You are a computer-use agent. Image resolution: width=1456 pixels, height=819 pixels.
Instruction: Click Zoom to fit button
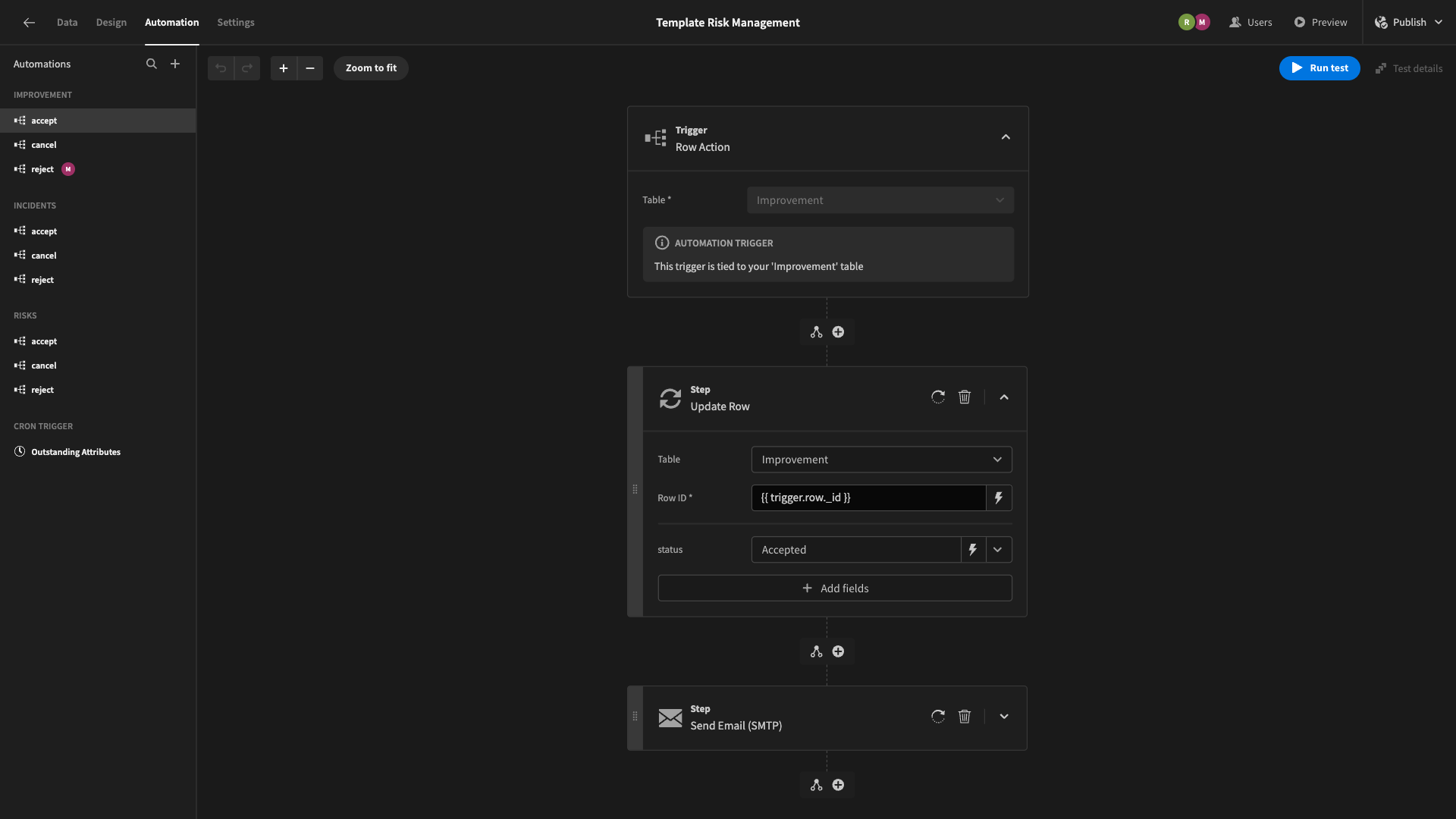[x=371, y=68]
